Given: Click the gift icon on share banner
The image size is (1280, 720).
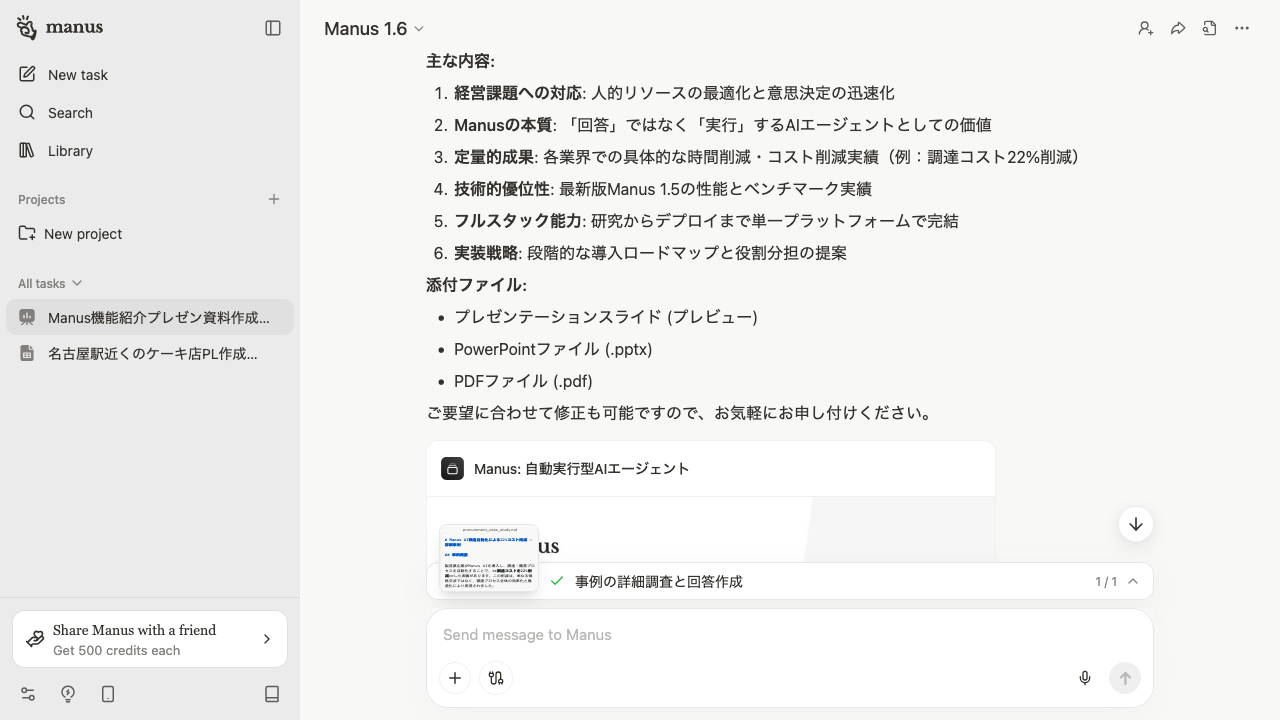Looking at the screenshot, I should point(35,639).
